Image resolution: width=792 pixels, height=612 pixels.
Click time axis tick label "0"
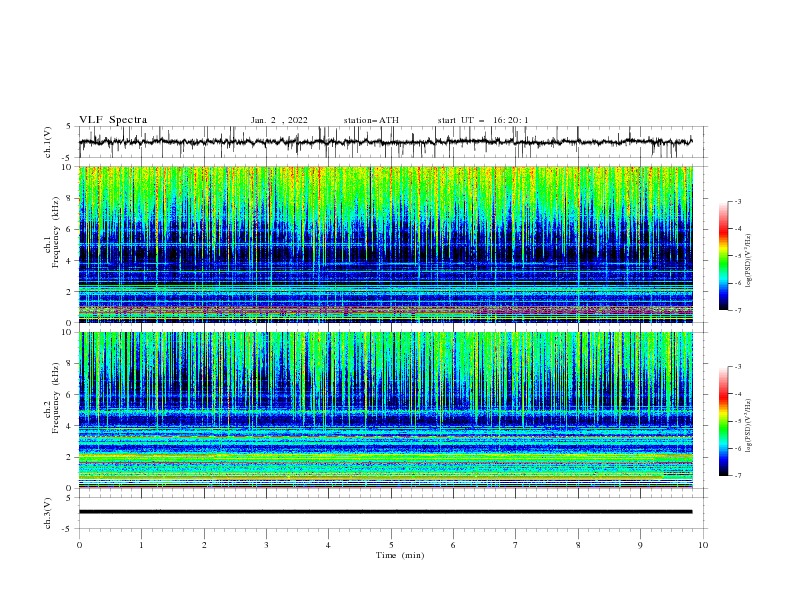(79, 545)
